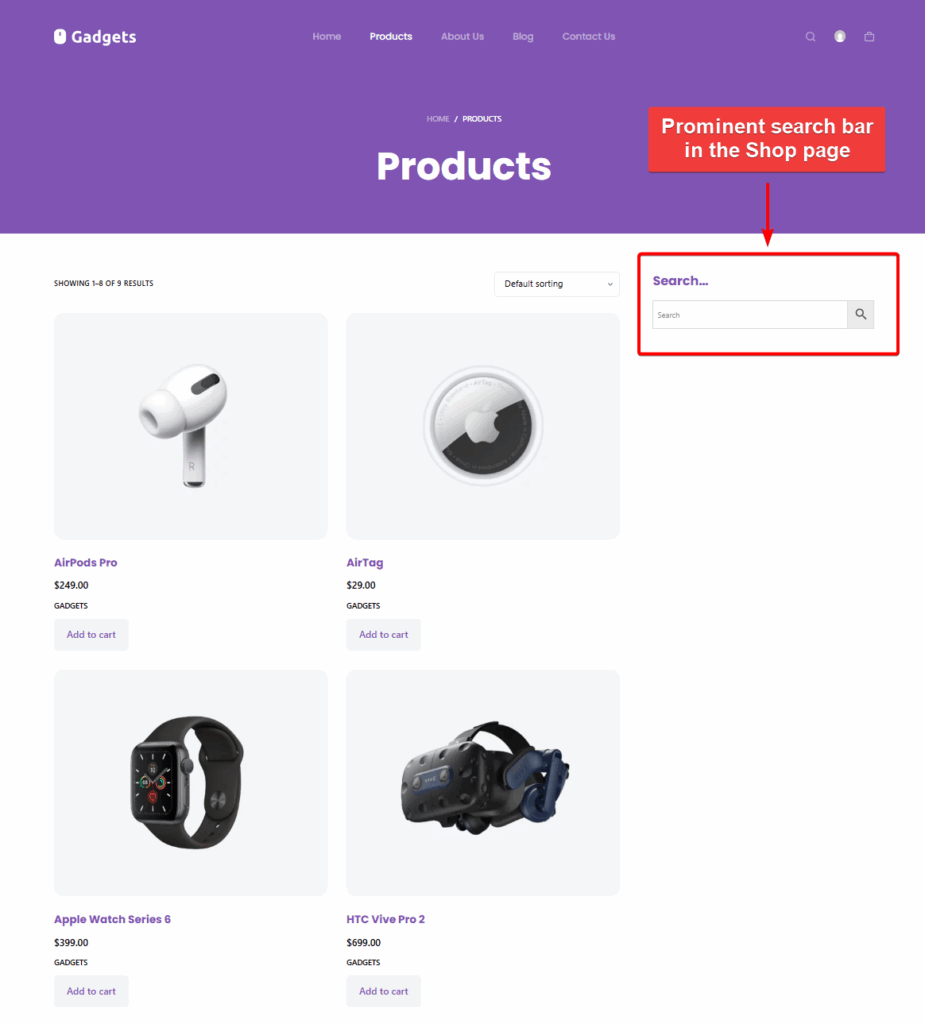Click the Gadgets logo icon
The width and height of the screenshot is (925, 1024).
pyautogui.click(x=59, y=36)
